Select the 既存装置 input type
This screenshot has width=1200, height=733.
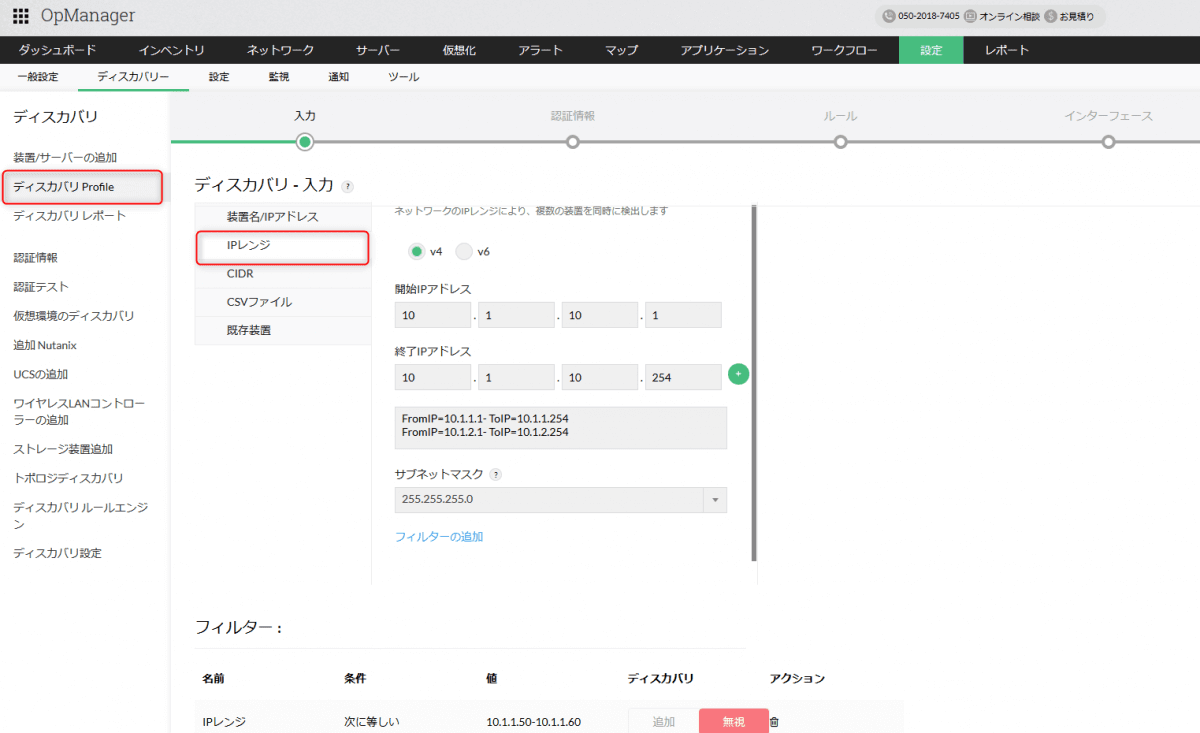283,330
